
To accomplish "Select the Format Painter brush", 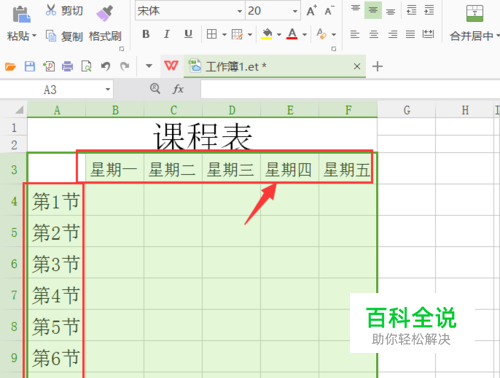I will (x=105, y=13).
